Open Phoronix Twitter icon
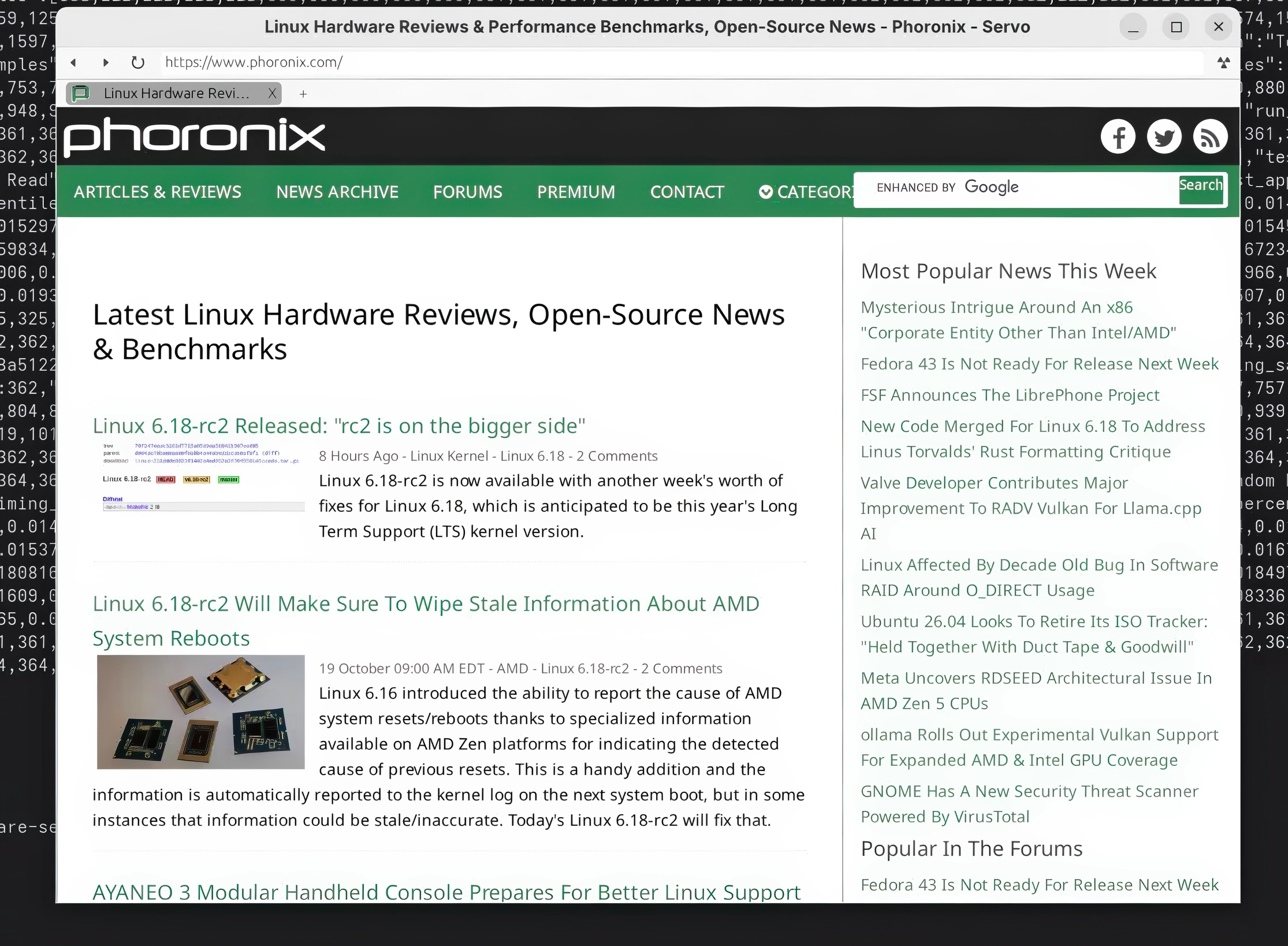 pyautogui.click(x=1164, y=137)
